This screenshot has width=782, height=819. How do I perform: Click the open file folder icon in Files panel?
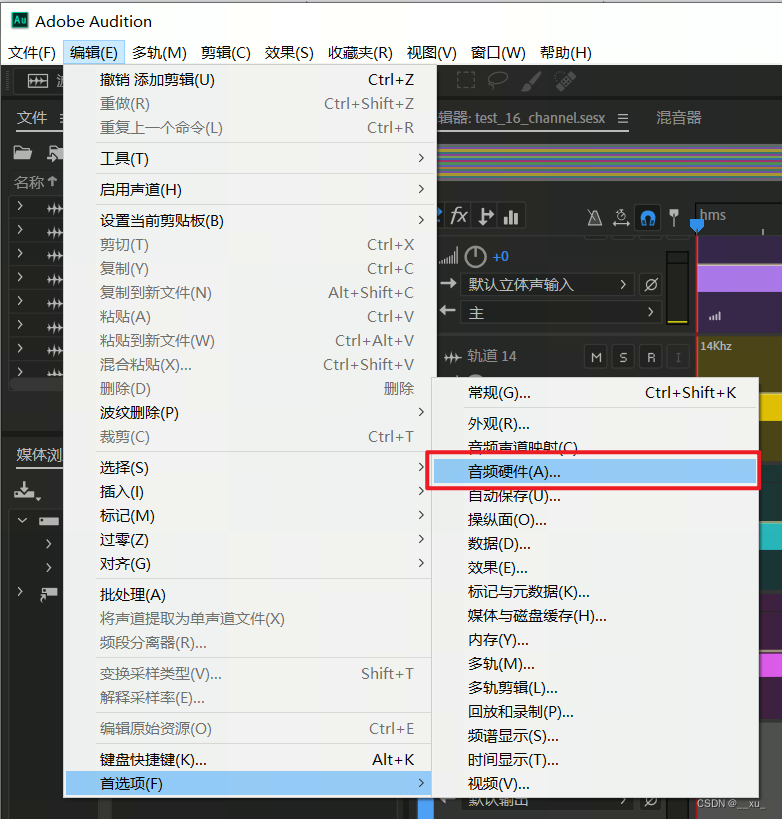(x=22, y=153)
